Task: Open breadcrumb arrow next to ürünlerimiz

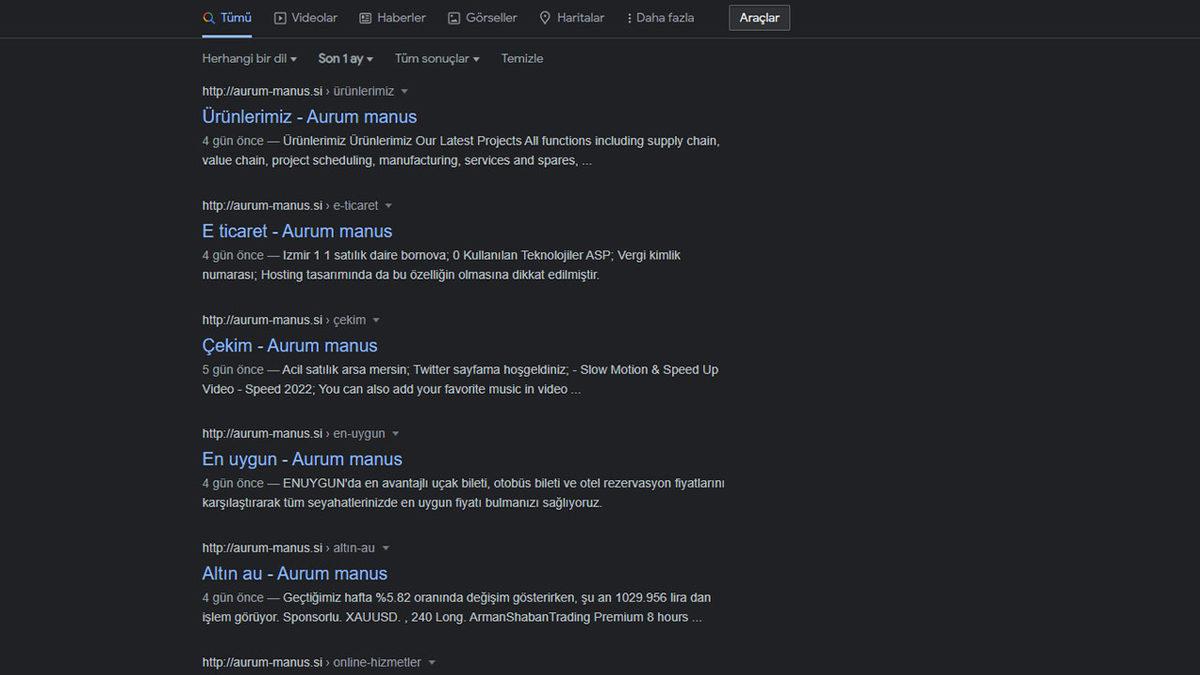Action: pos(404,90)
